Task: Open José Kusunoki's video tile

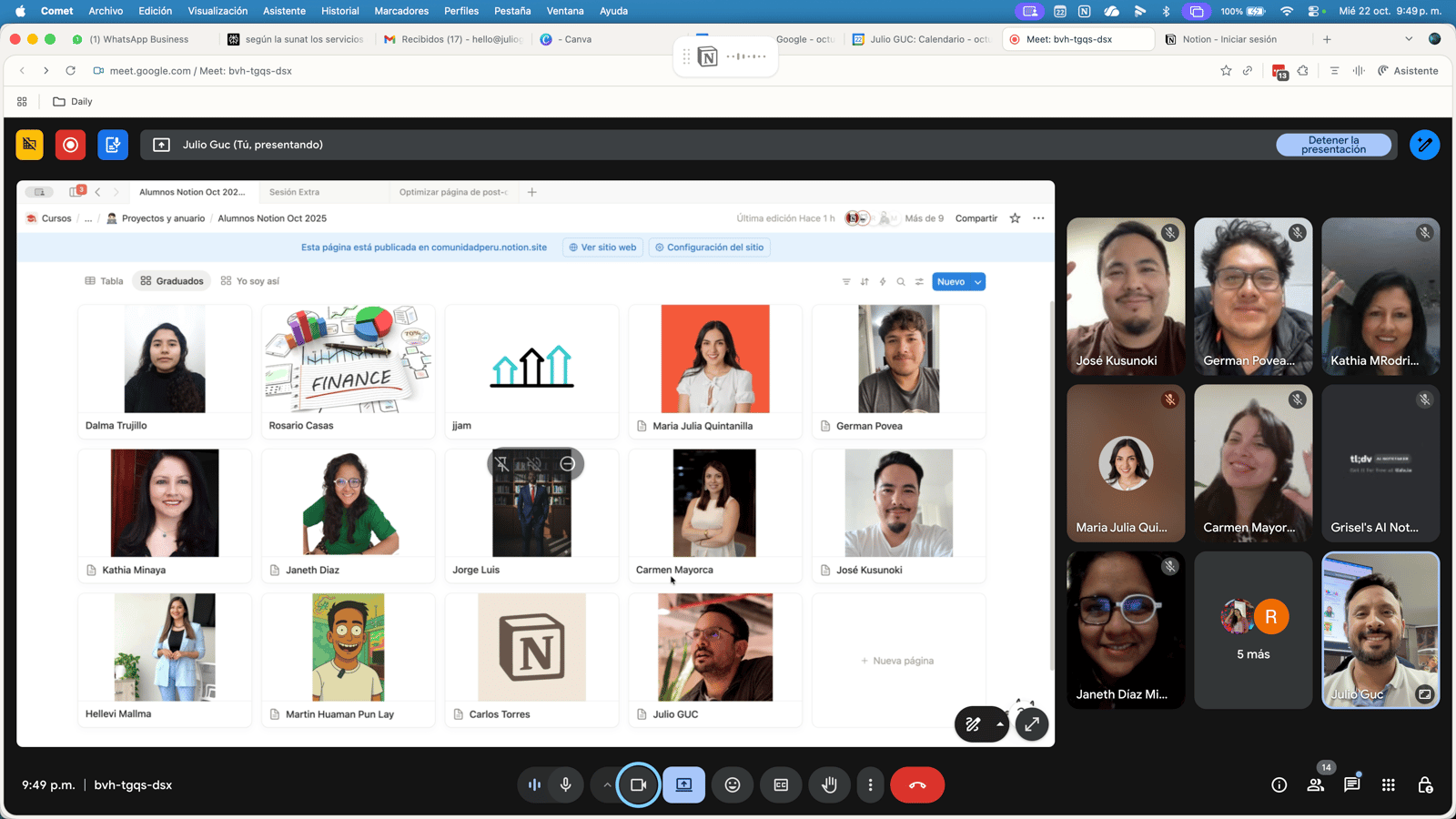Action: (1126, 296)
